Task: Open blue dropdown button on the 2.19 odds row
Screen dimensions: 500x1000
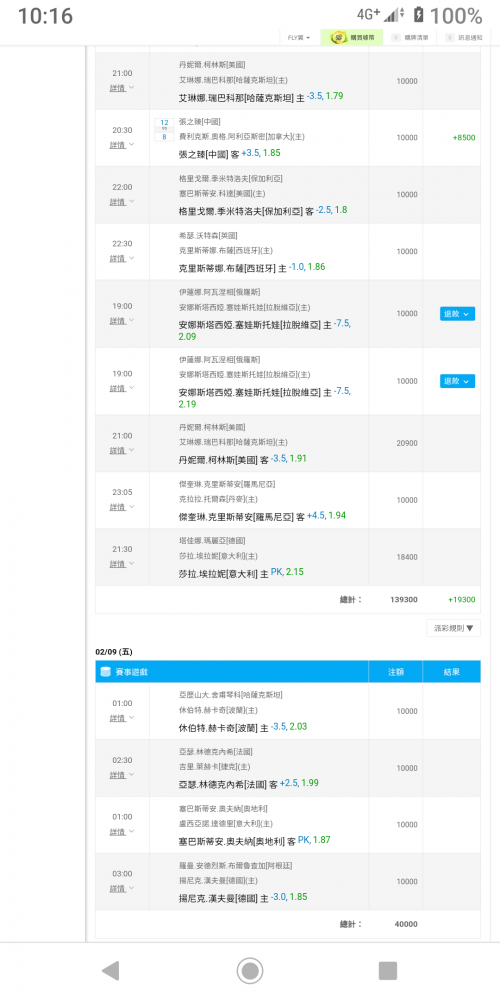Action: [457, 381]
